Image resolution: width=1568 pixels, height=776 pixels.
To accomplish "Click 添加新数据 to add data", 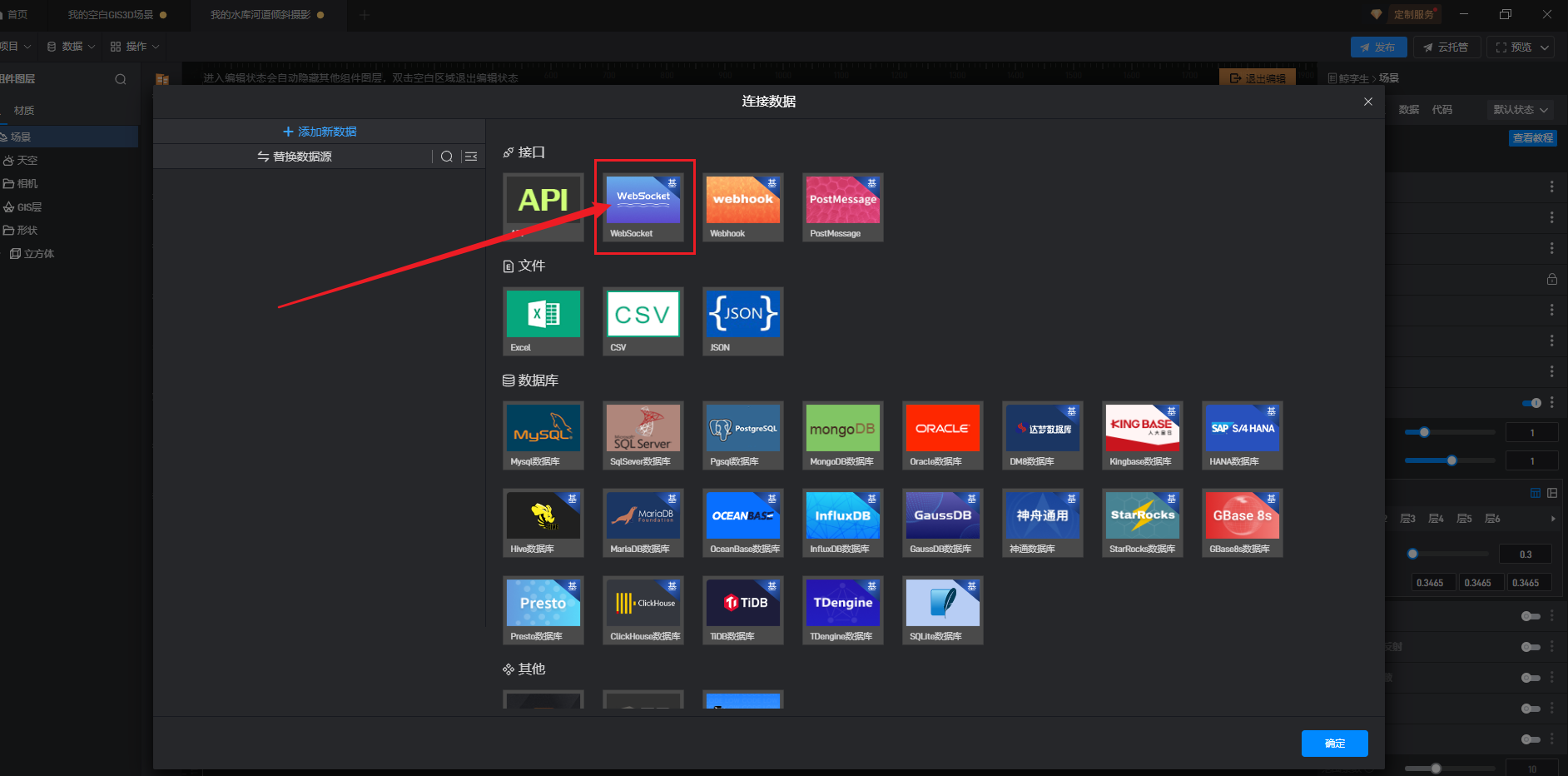I will (x=320, y=132).
